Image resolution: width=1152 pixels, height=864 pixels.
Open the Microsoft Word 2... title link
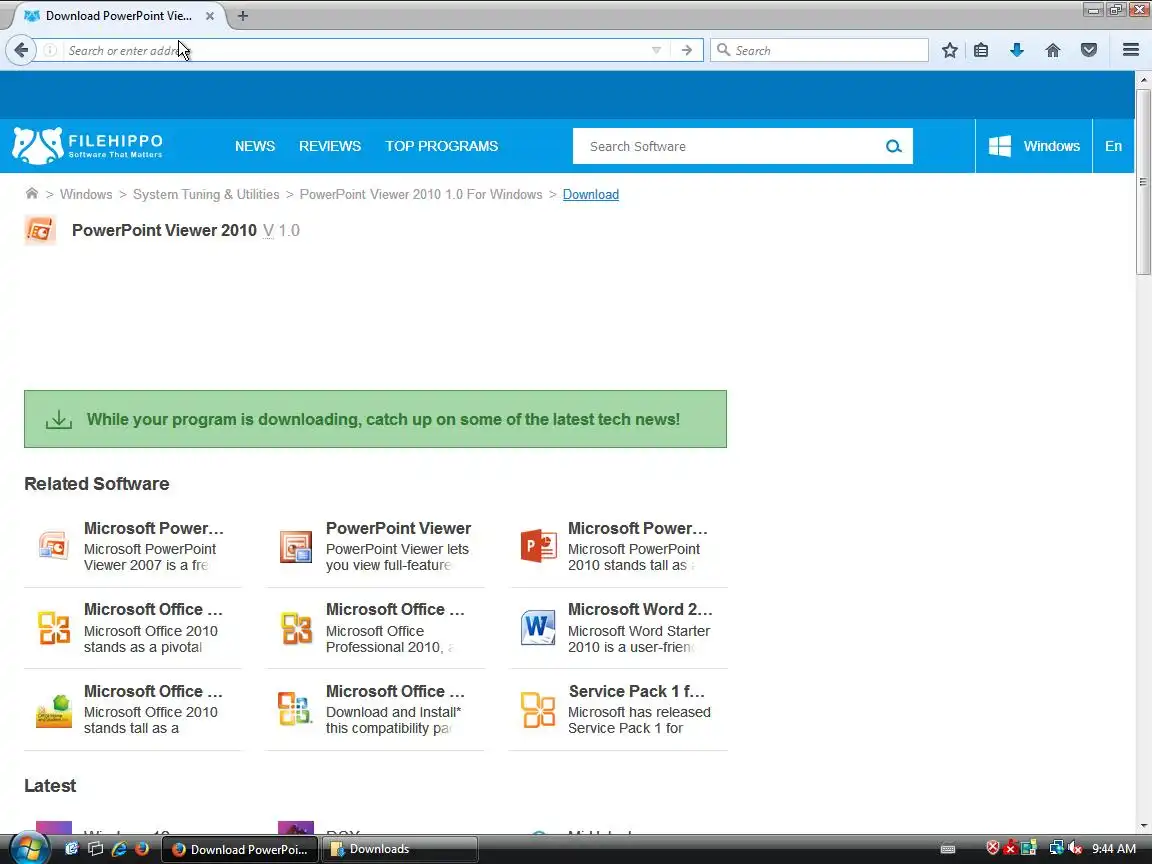[x=640, y=609]
